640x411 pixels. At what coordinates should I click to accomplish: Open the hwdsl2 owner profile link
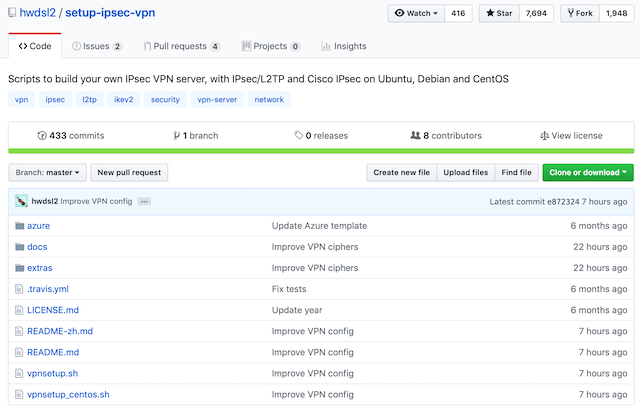(x=38, y=13)
